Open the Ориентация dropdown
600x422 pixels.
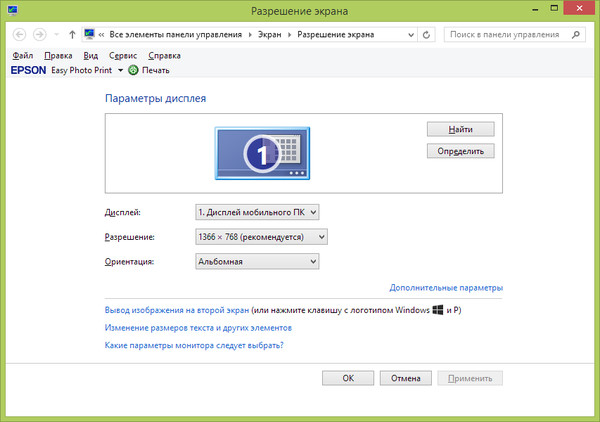[x=257, y=262]
